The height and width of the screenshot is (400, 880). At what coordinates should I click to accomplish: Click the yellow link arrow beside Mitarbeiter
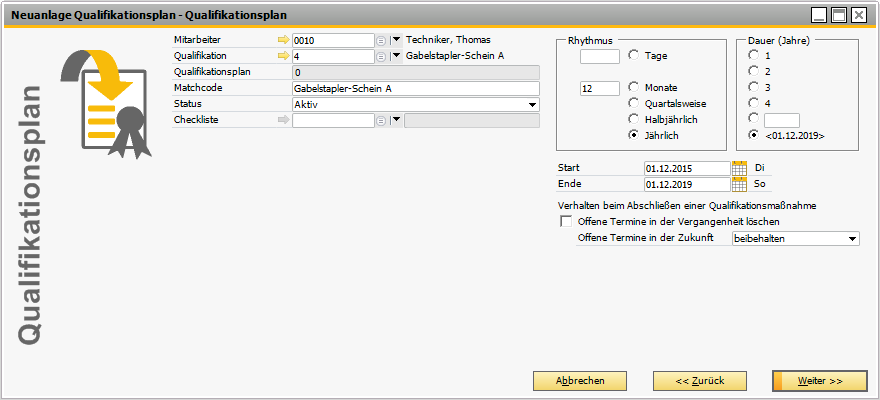pyautogui.click(x=283, y=40)
